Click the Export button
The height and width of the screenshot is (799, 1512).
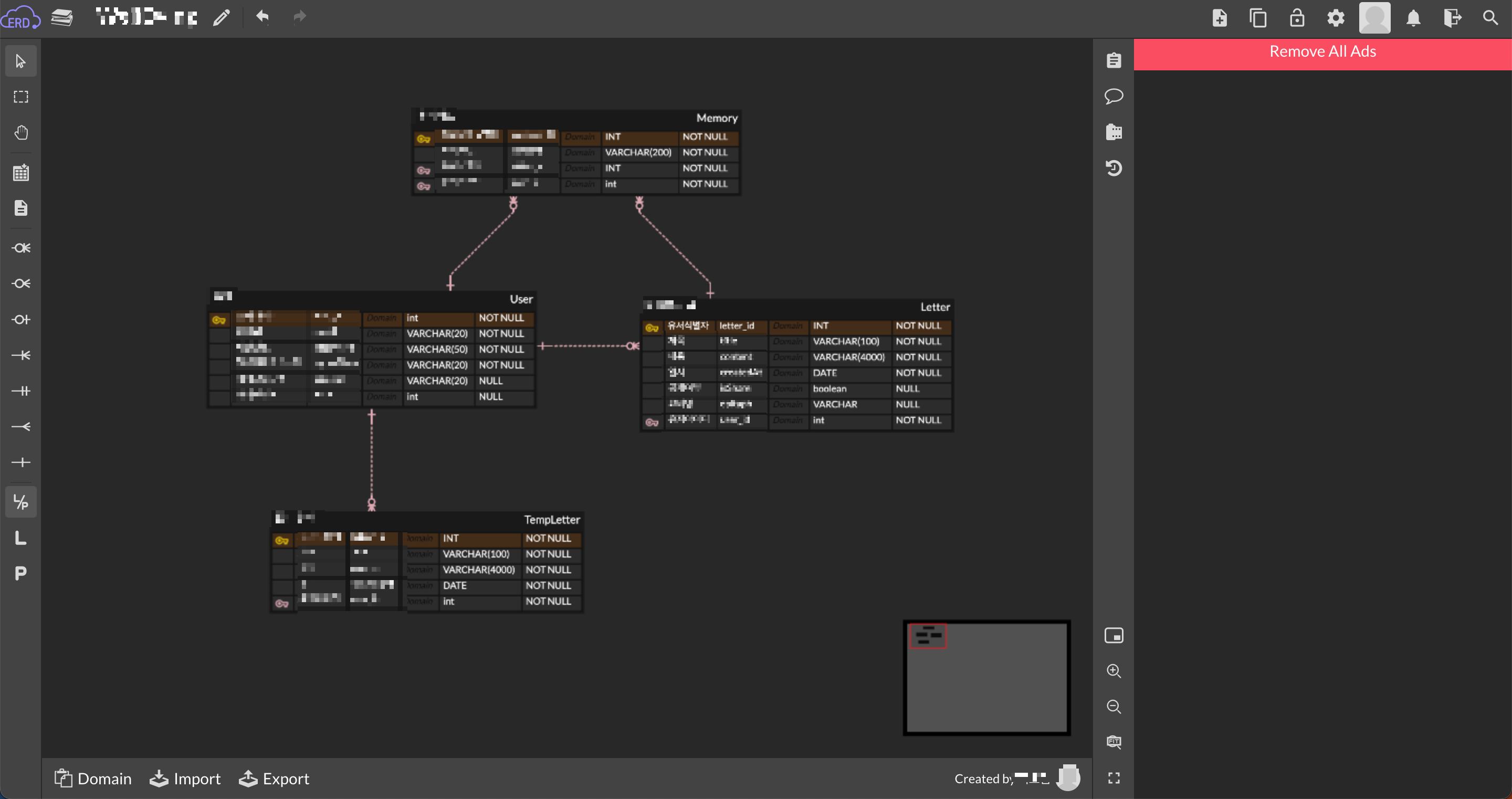[274, 779]
